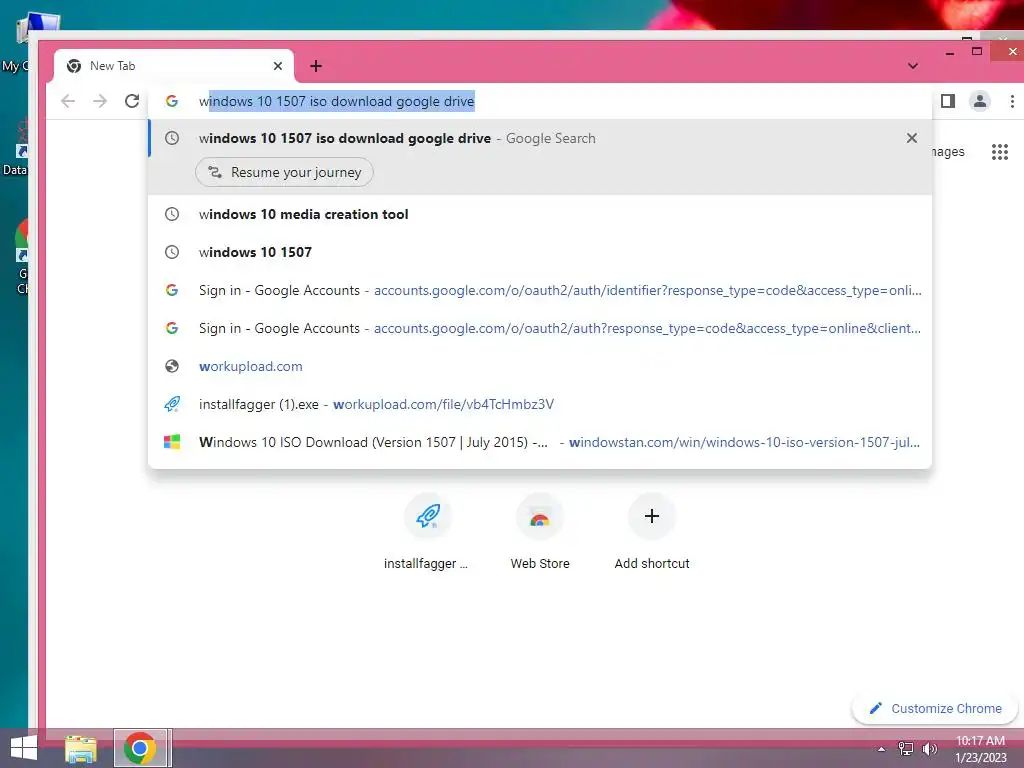Click clock icon beside 'windows 10 1507' suggestion

point(172,252)
